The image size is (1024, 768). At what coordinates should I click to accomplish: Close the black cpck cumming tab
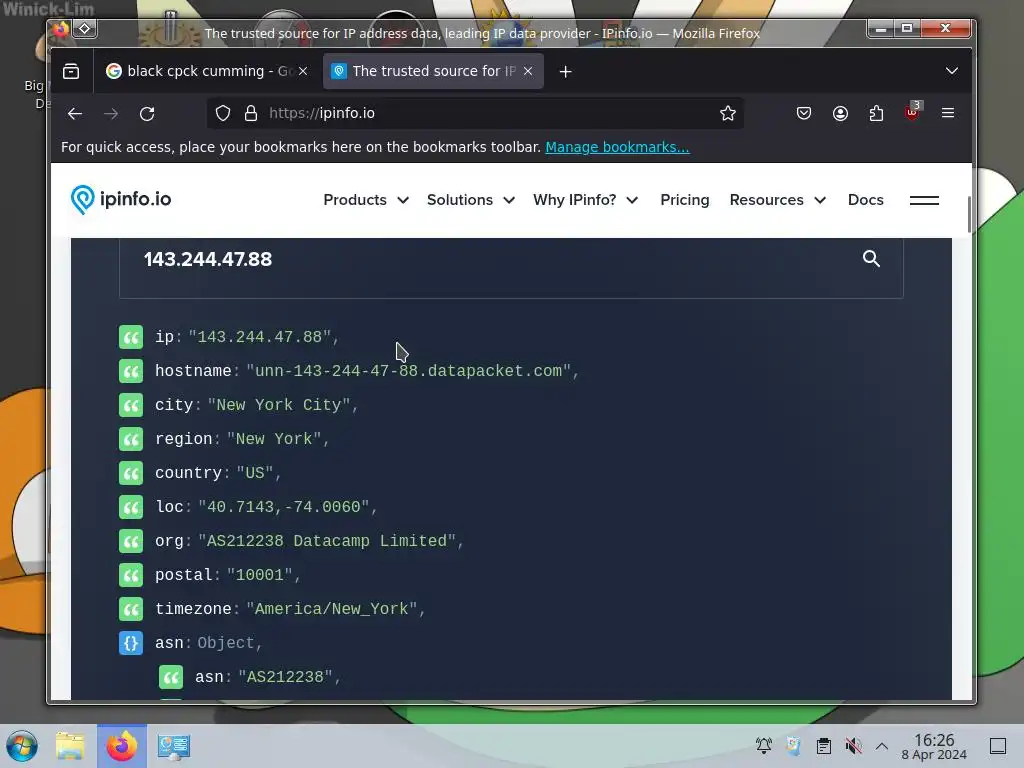303,71
